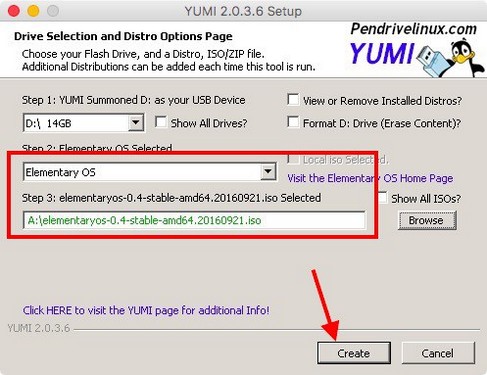Expand the Elementary OS distro dropdown
Image resolution: width=487 pixels, height=375 pixels.
click(150, 172)
